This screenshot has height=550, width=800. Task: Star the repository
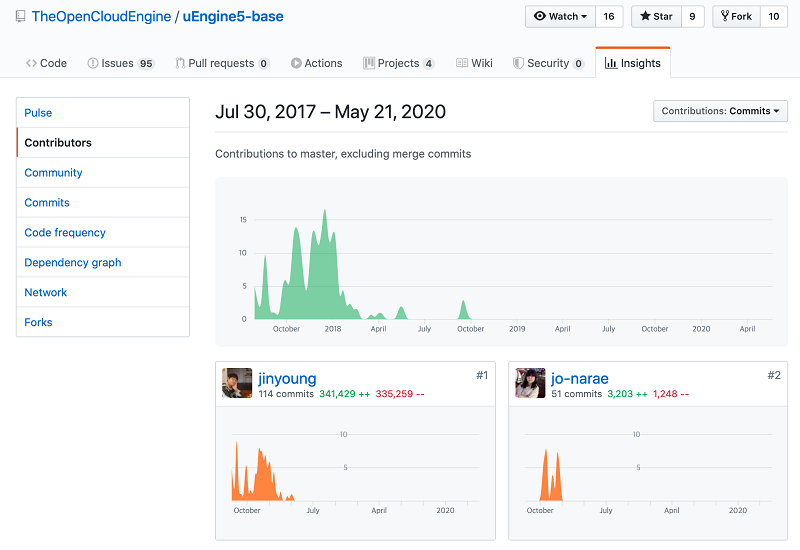[656, 16]
